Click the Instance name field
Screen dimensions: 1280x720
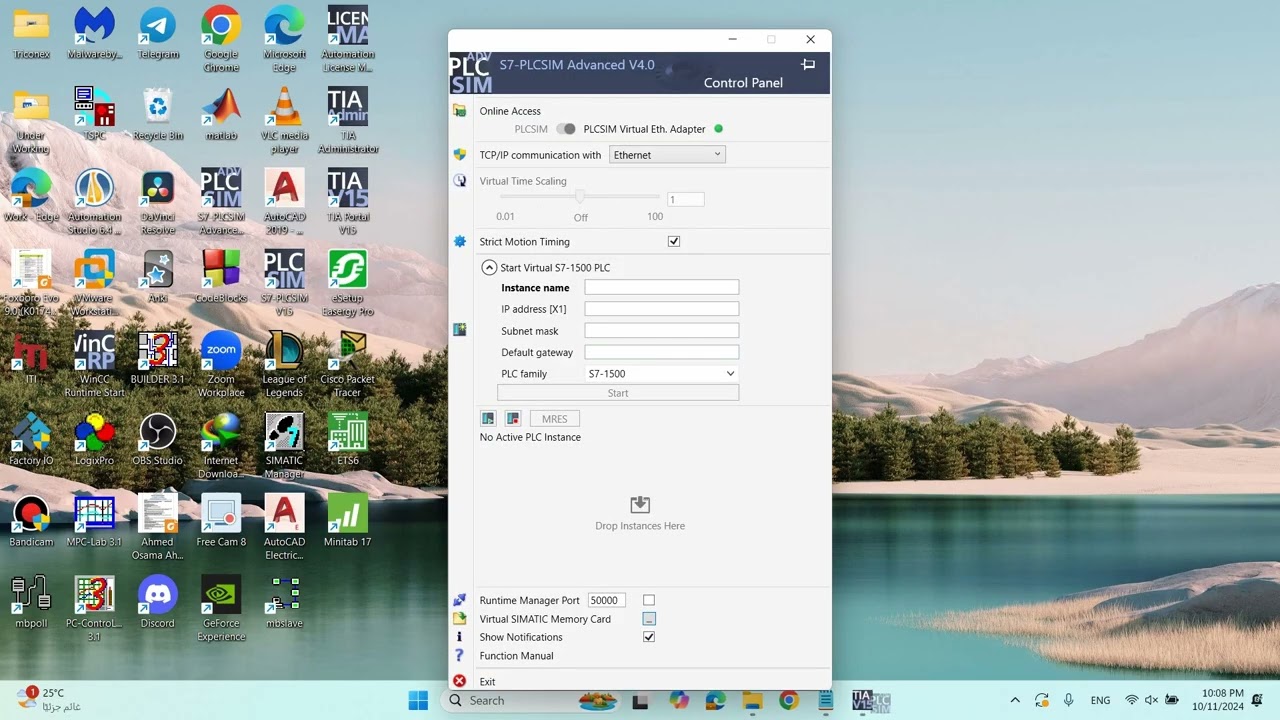click(661, 288)
